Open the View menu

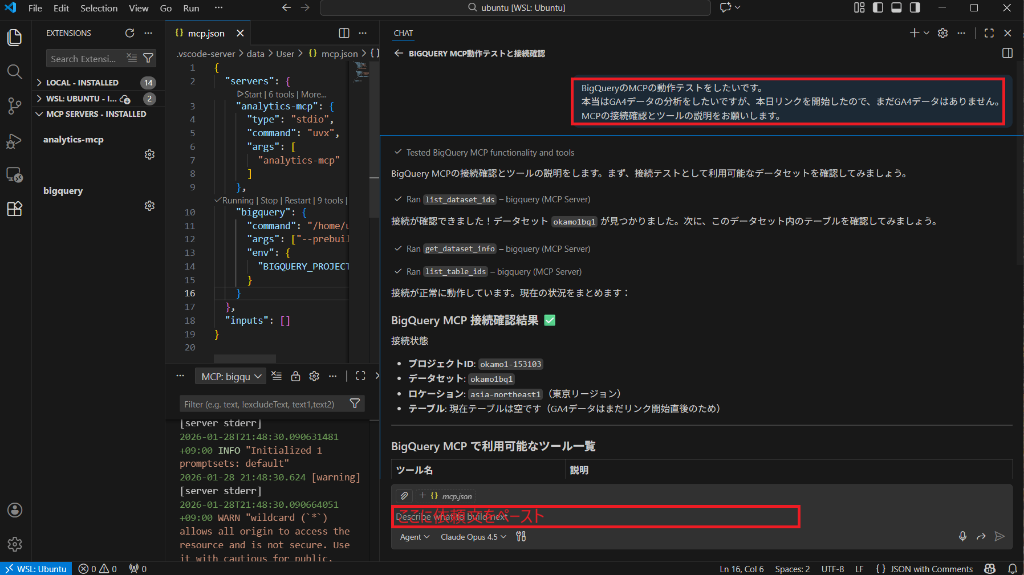coord(138,8)
